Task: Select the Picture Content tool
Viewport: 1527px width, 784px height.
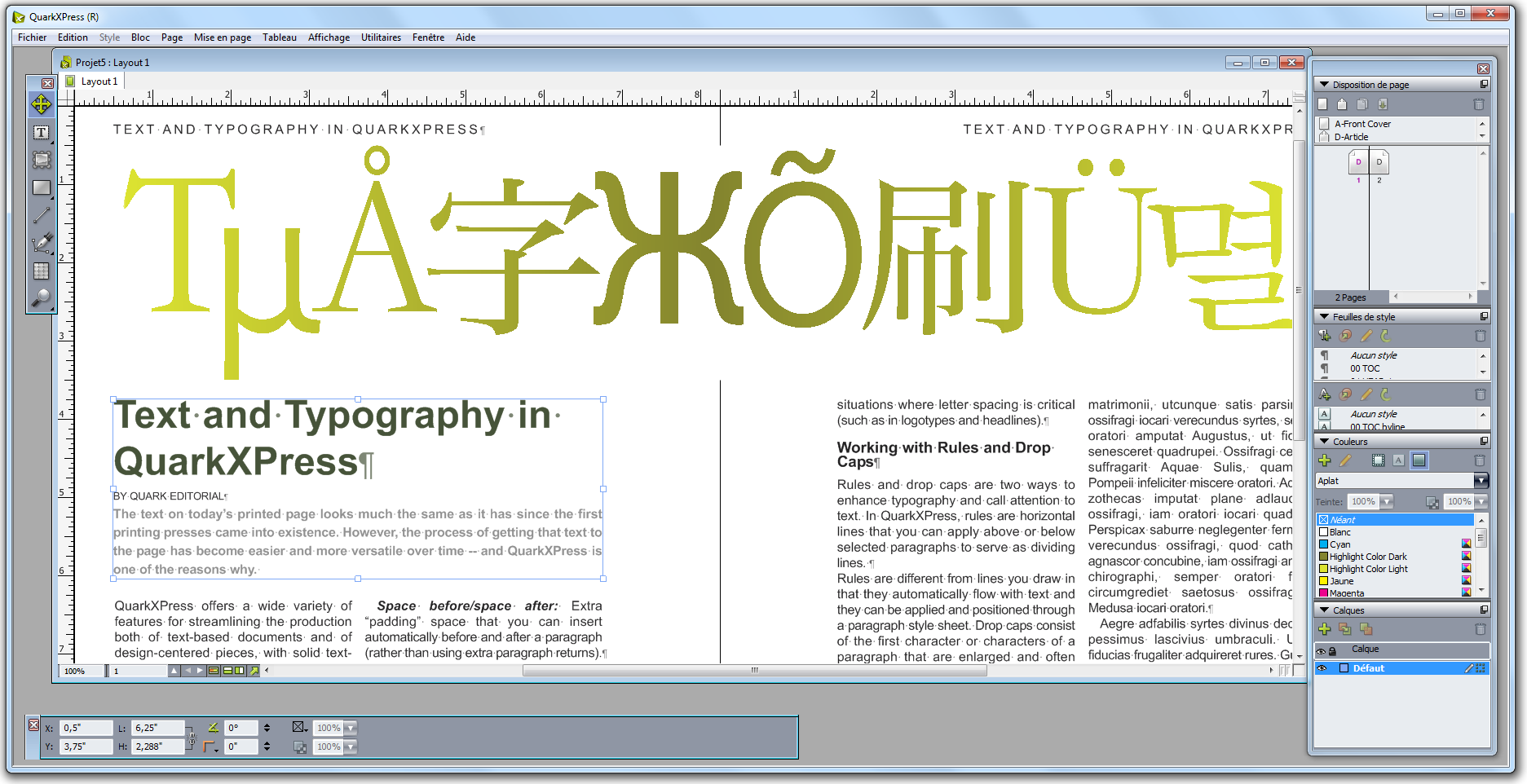Action: (42, 160)
